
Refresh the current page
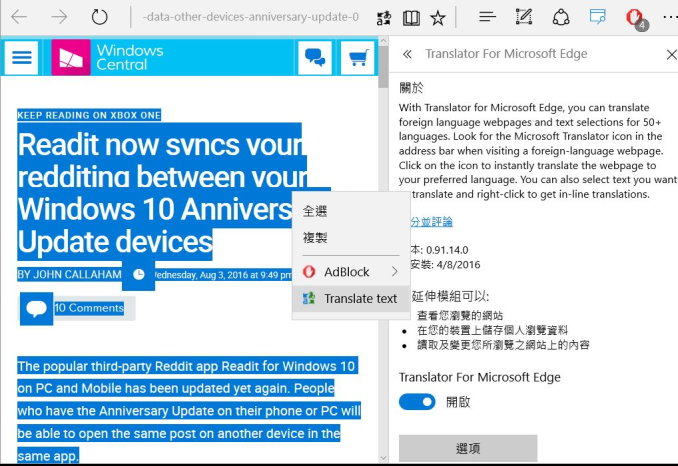(x=99, y=17)
